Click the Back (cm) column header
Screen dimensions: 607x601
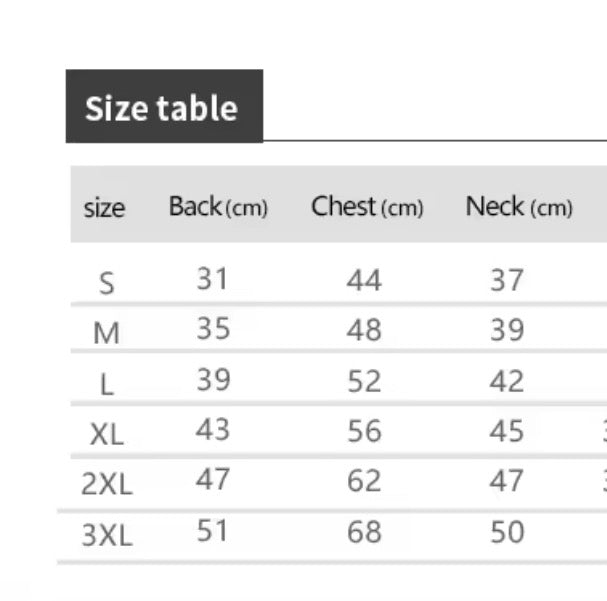point(218,206)
